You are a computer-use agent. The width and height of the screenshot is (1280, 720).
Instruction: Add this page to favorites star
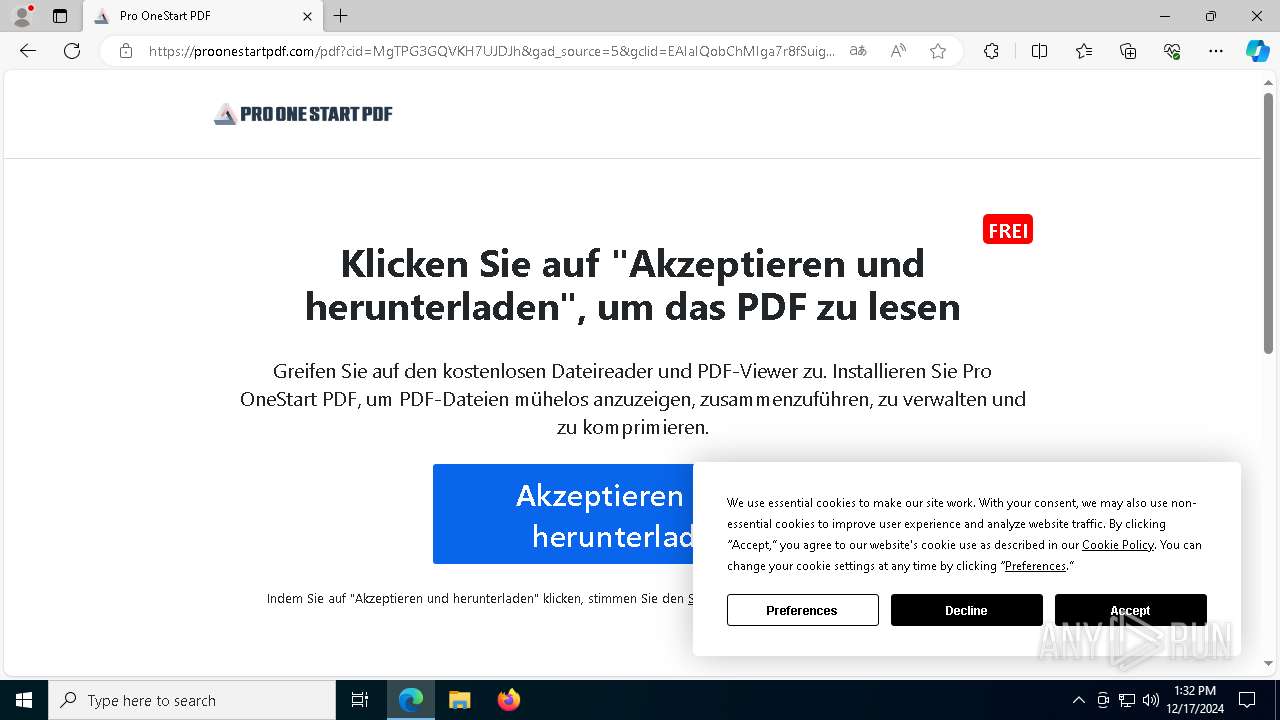[x=938, y=51]
